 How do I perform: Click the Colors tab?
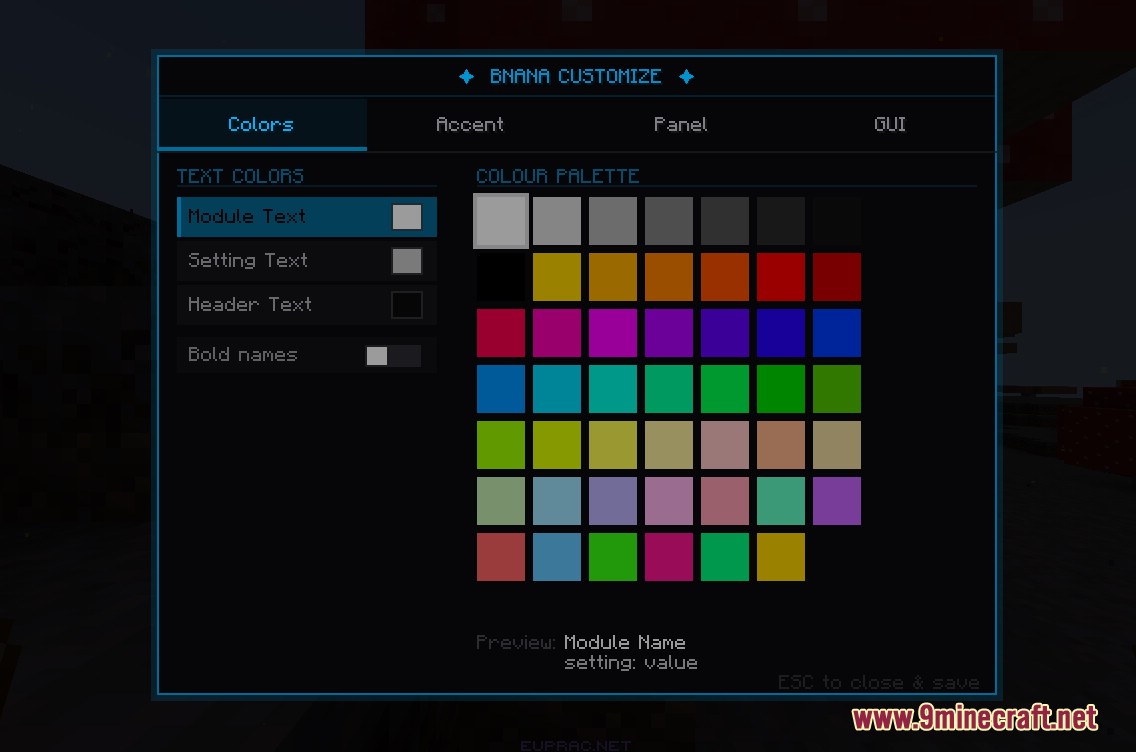[x=261, y=125]
